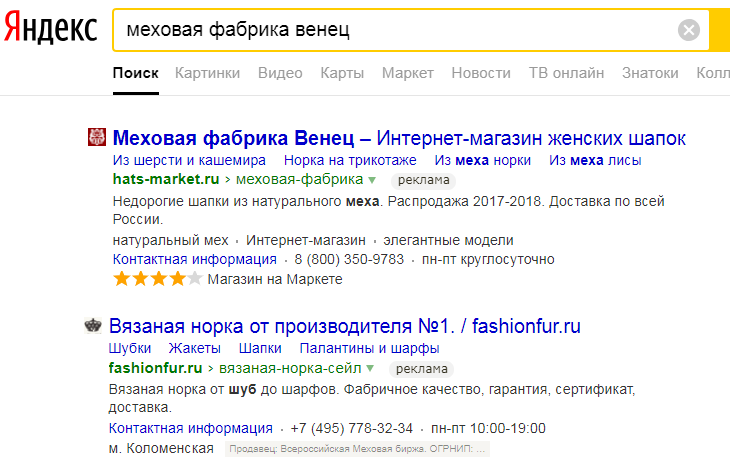Click the hats-market.ru red favicon

97,137
